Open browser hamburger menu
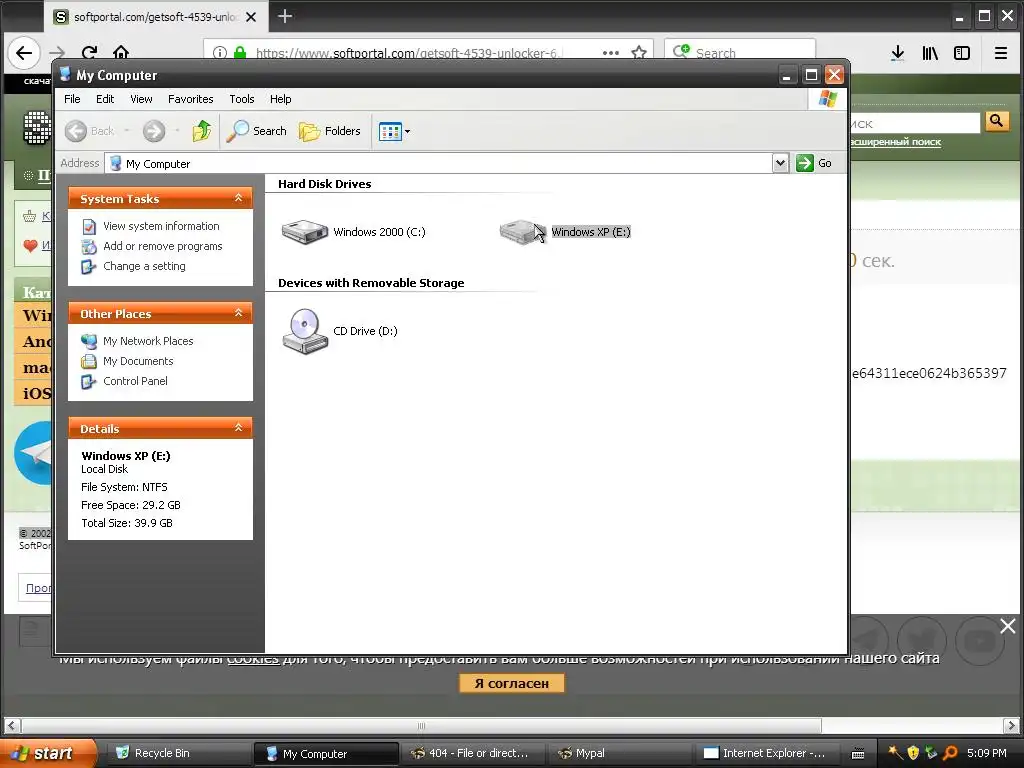 1000,53
